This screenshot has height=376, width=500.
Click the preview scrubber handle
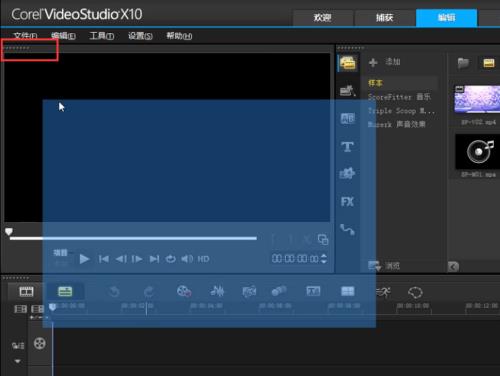[x=9, y=232]
